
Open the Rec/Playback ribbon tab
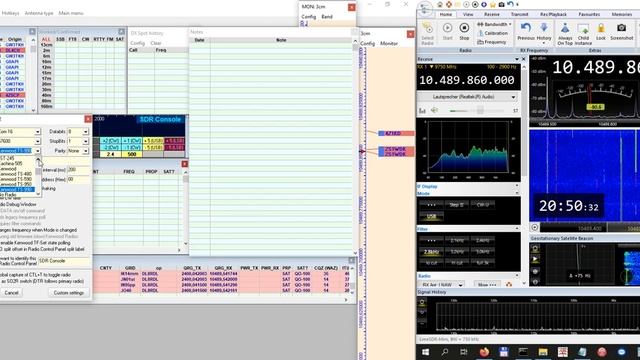(x=553, y=14)
